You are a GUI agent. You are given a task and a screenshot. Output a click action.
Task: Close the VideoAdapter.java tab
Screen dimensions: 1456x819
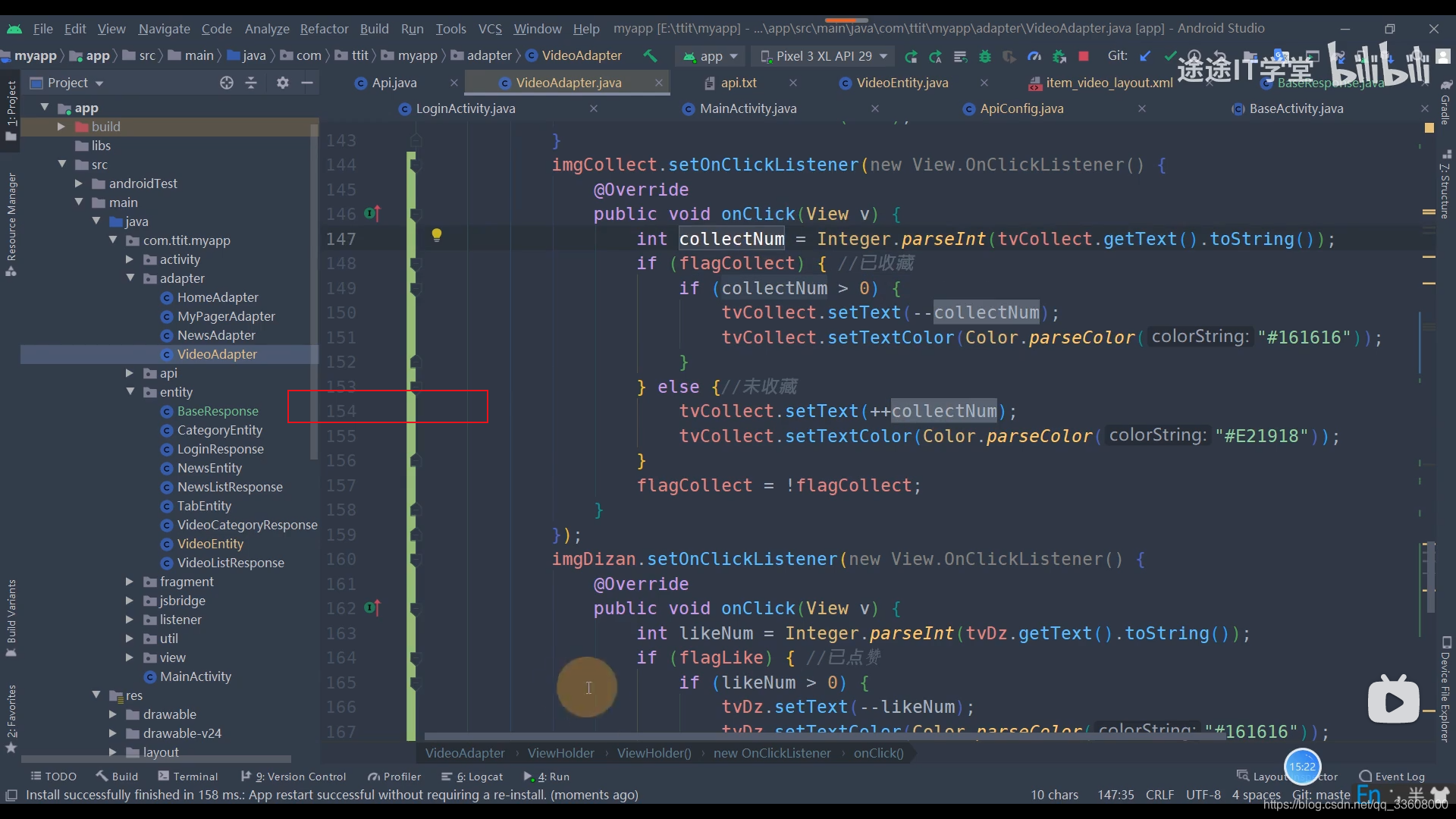pyautogui.click(x=658, y=83)
